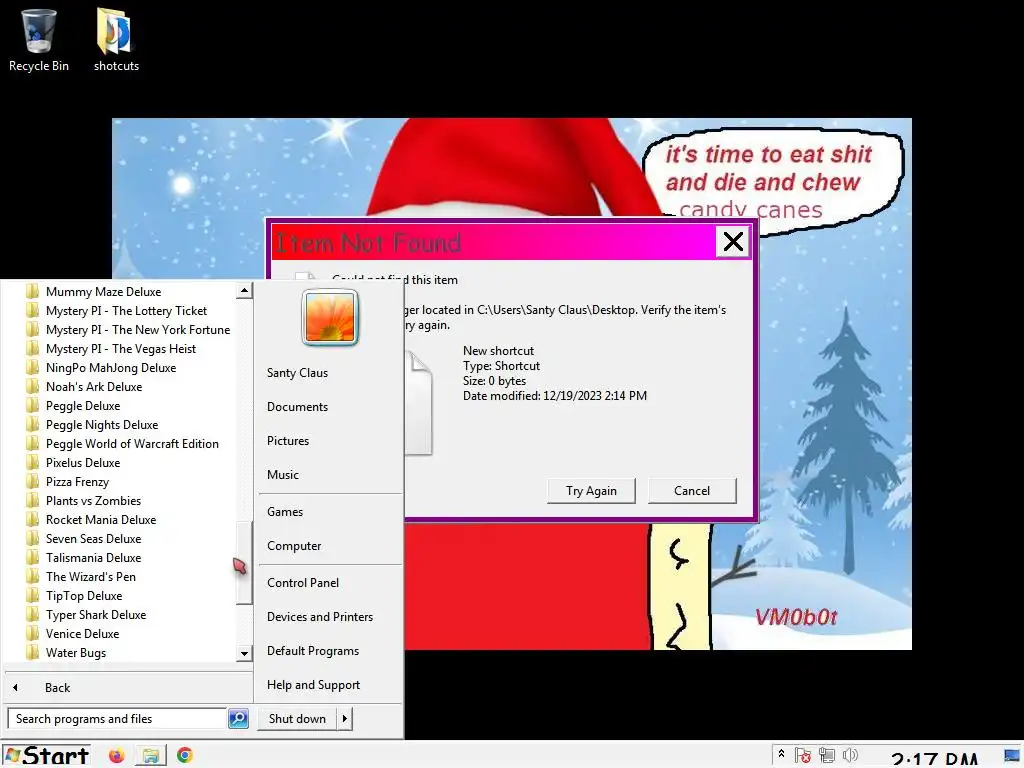Open the Noah's Ark Deluxe folder
The image size is (1024, 768).
coord(84,387)
